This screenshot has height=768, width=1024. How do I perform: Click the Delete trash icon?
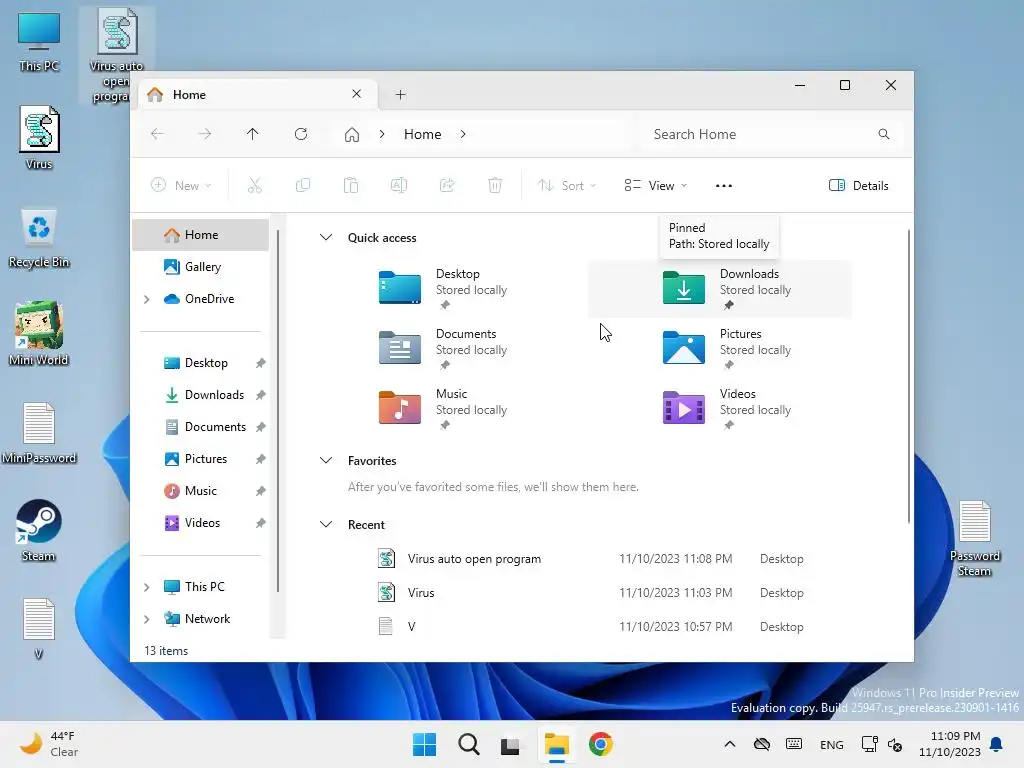[495, 185]
